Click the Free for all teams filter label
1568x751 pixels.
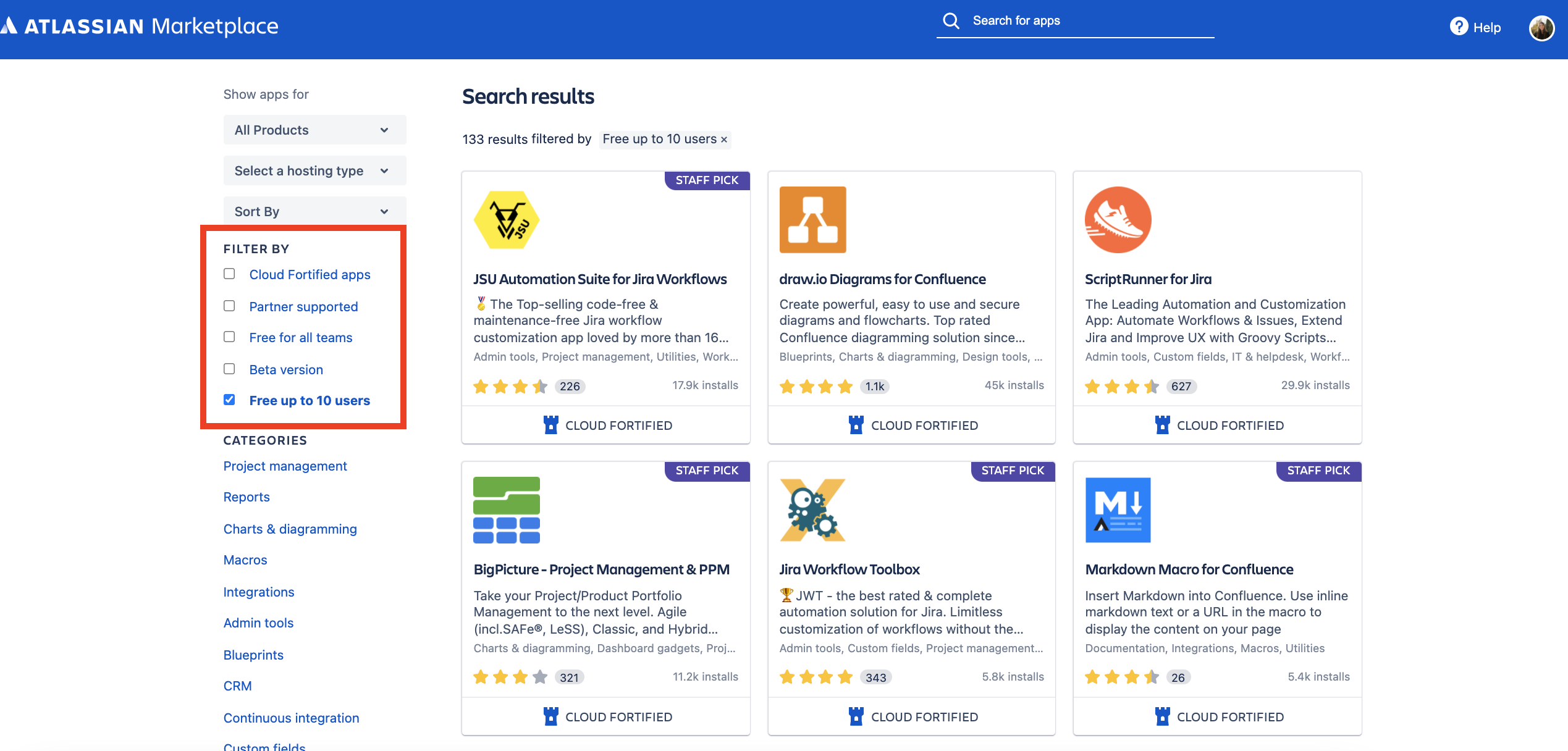301,338
